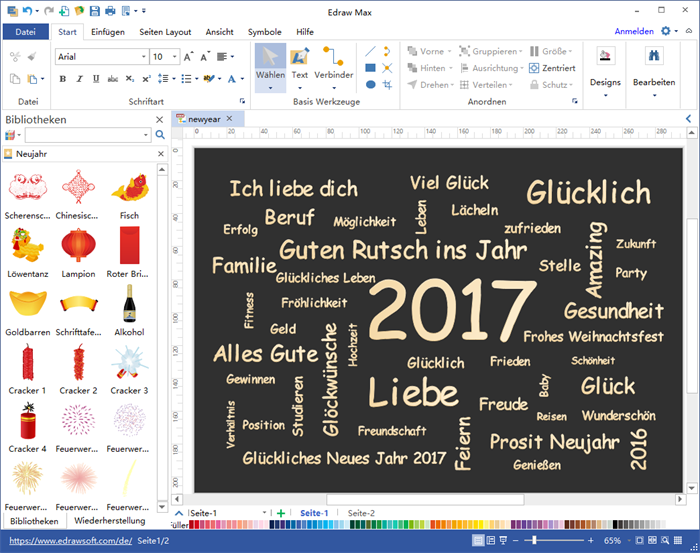Viewport: 700px width, 553px height.
Task: Switch to the Symbole tab
Action: [x=264, y=32]
